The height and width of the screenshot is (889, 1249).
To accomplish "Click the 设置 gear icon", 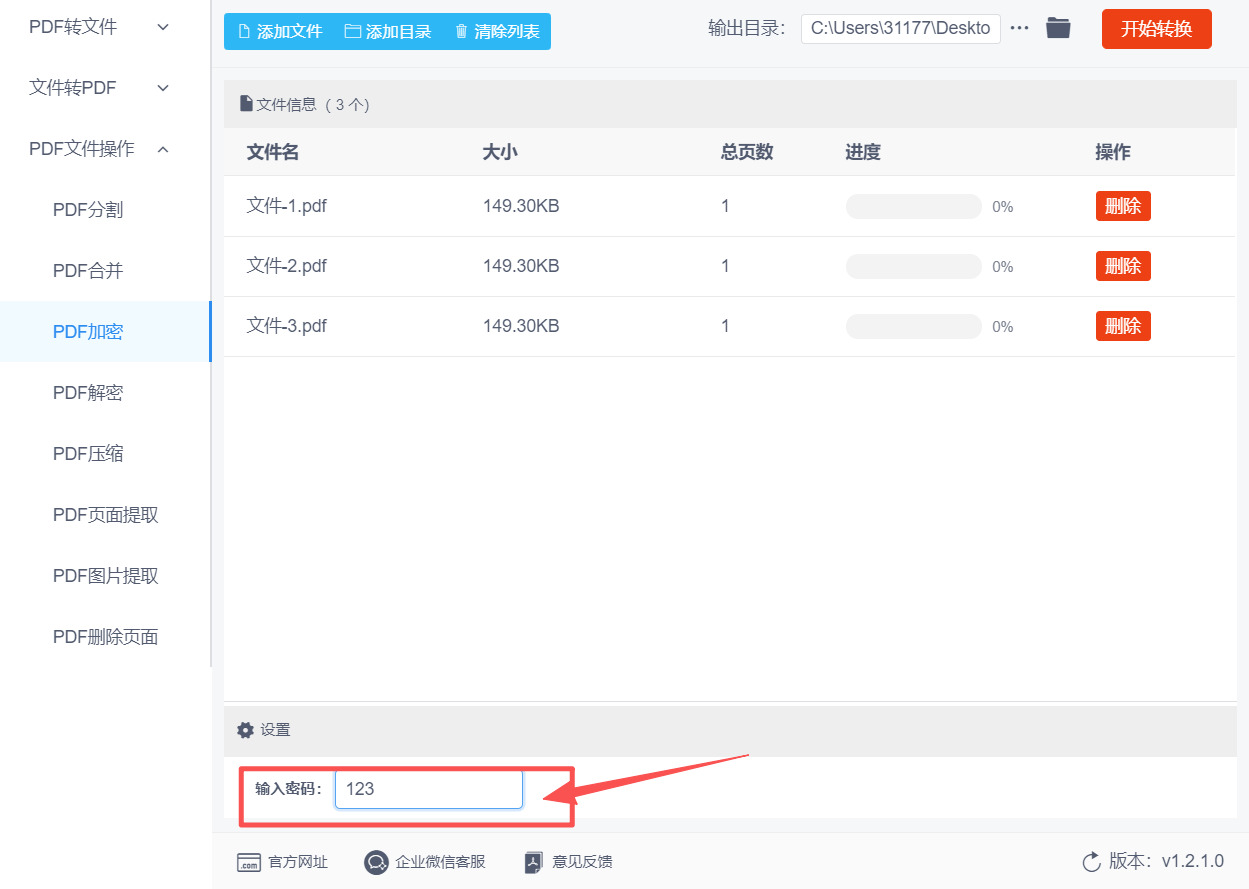I will click(x=245, y=730).
